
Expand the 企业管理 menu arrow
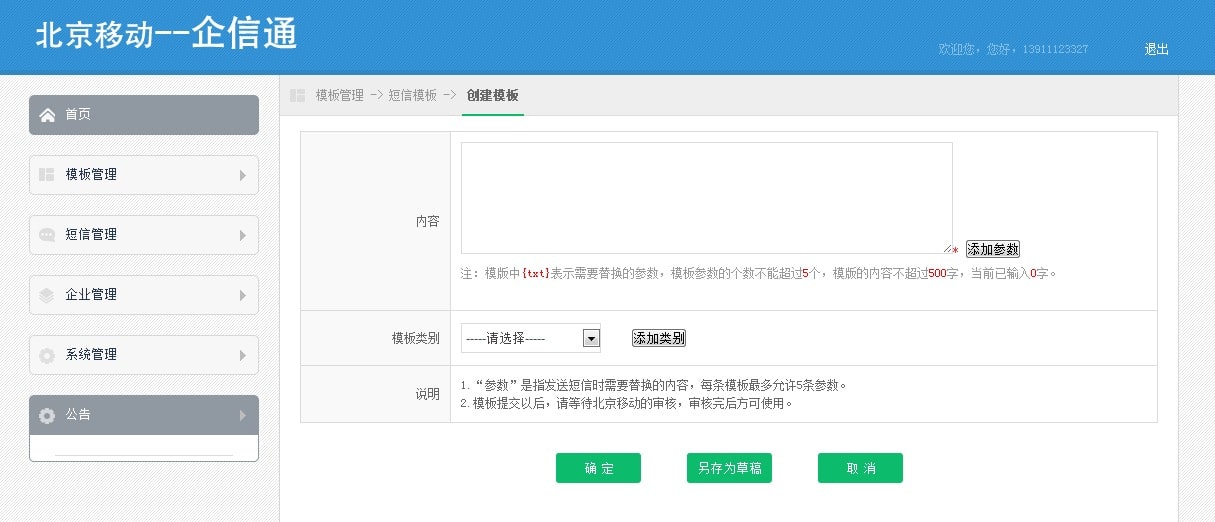243,295
